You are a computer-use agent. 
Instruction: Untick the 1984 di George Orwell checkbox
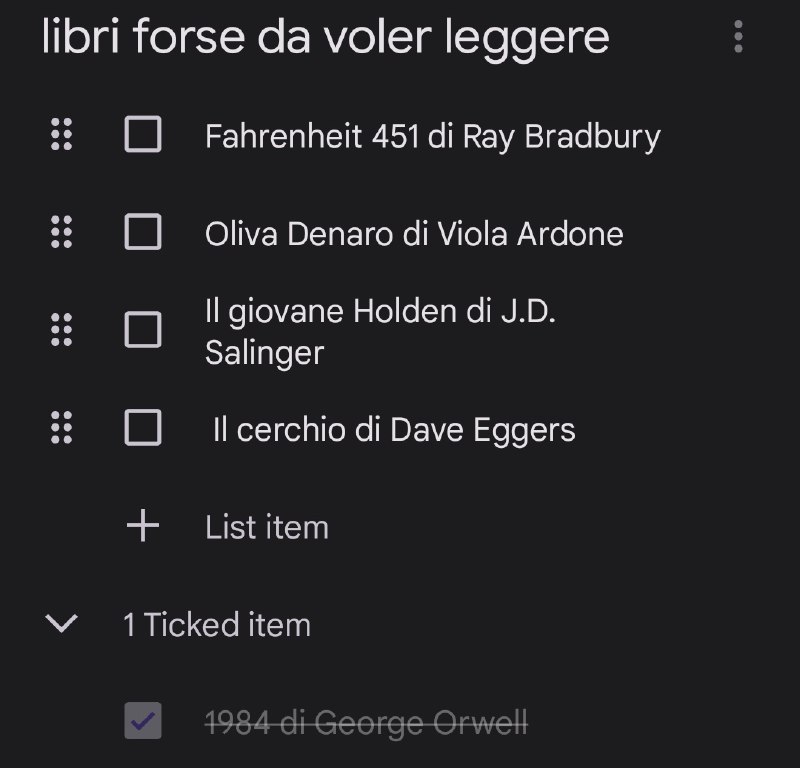[x=143, y=721]
